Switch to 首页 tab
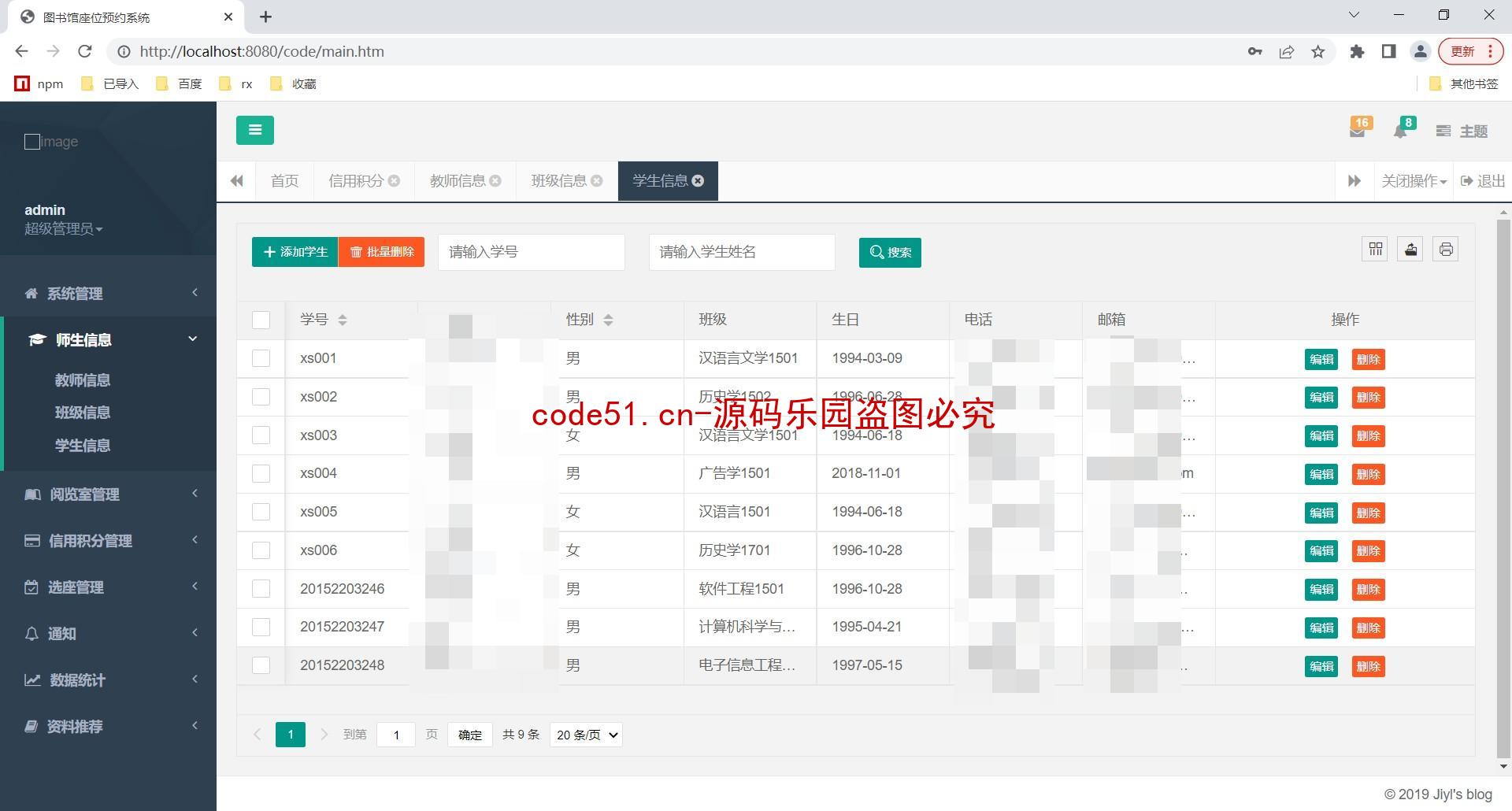 [284, 181]
